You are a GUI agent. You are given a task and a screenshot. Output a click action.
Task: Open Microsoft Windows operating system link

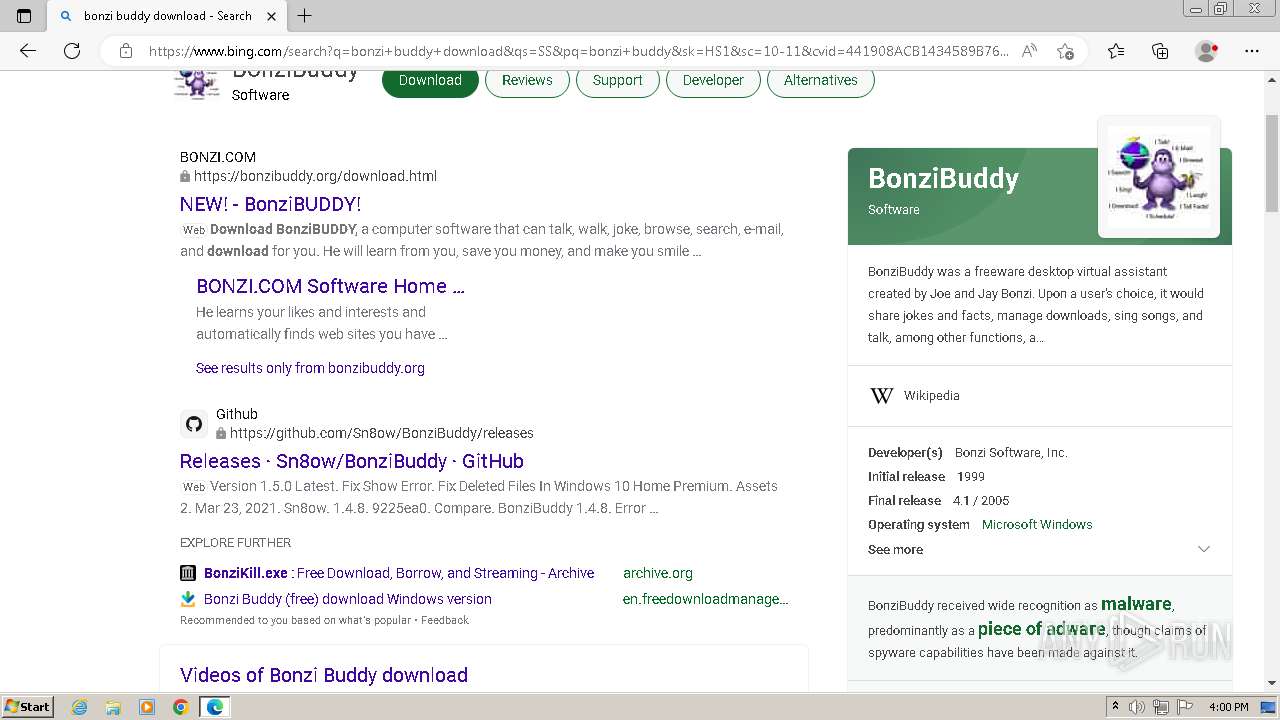pos(1037,524)
